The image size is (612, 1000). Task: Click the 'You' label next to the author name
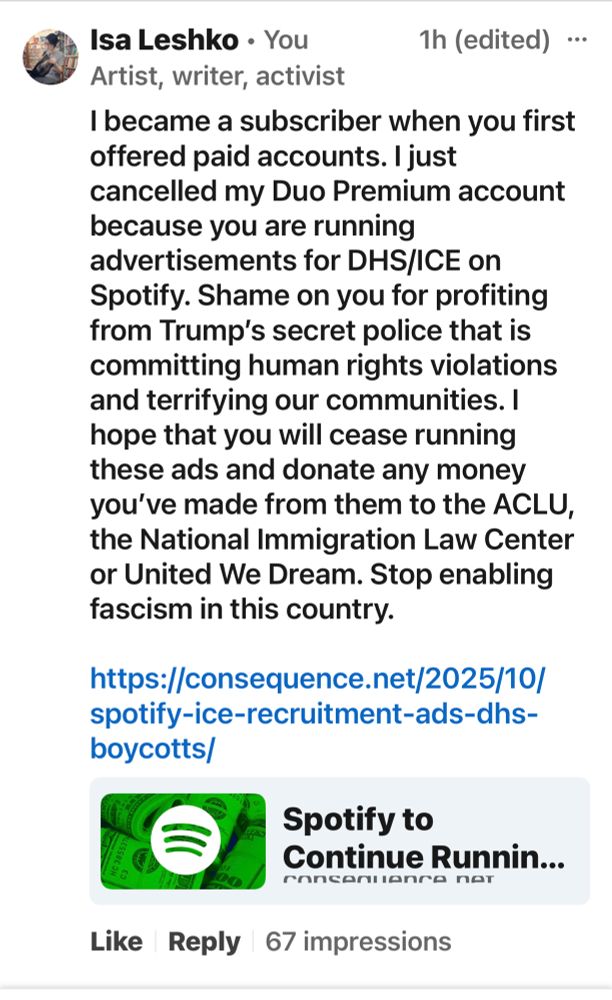point(286,40)
